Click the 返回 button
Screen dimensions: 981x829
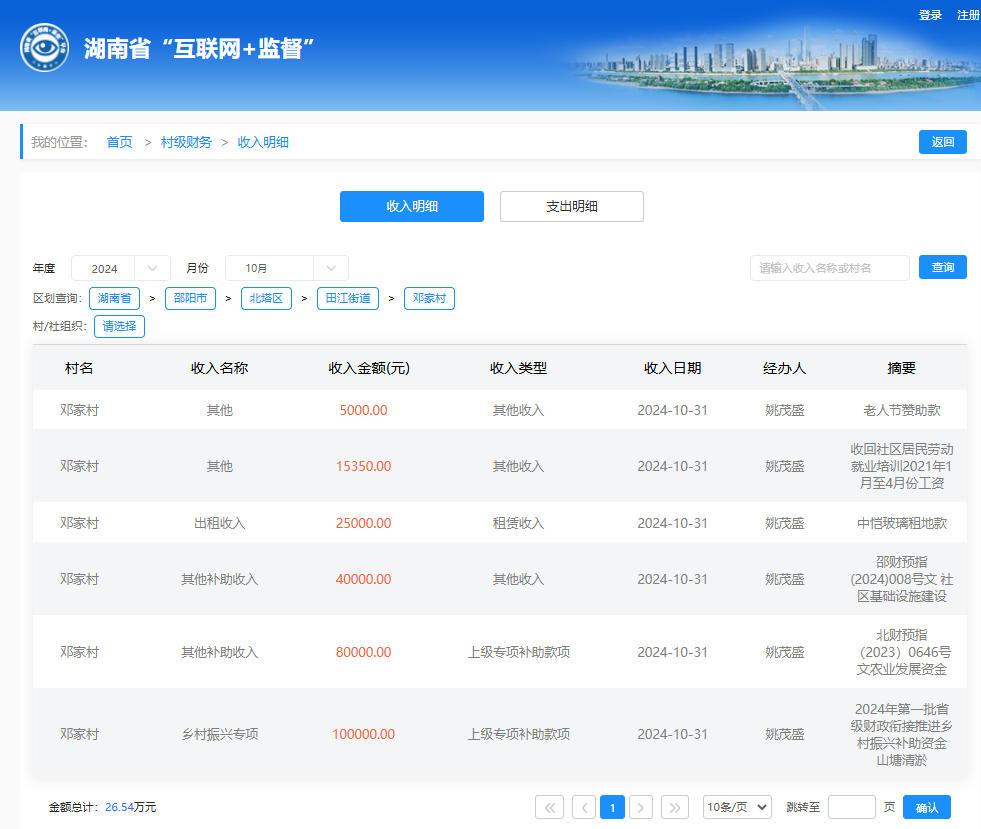(x=943, y=142)
